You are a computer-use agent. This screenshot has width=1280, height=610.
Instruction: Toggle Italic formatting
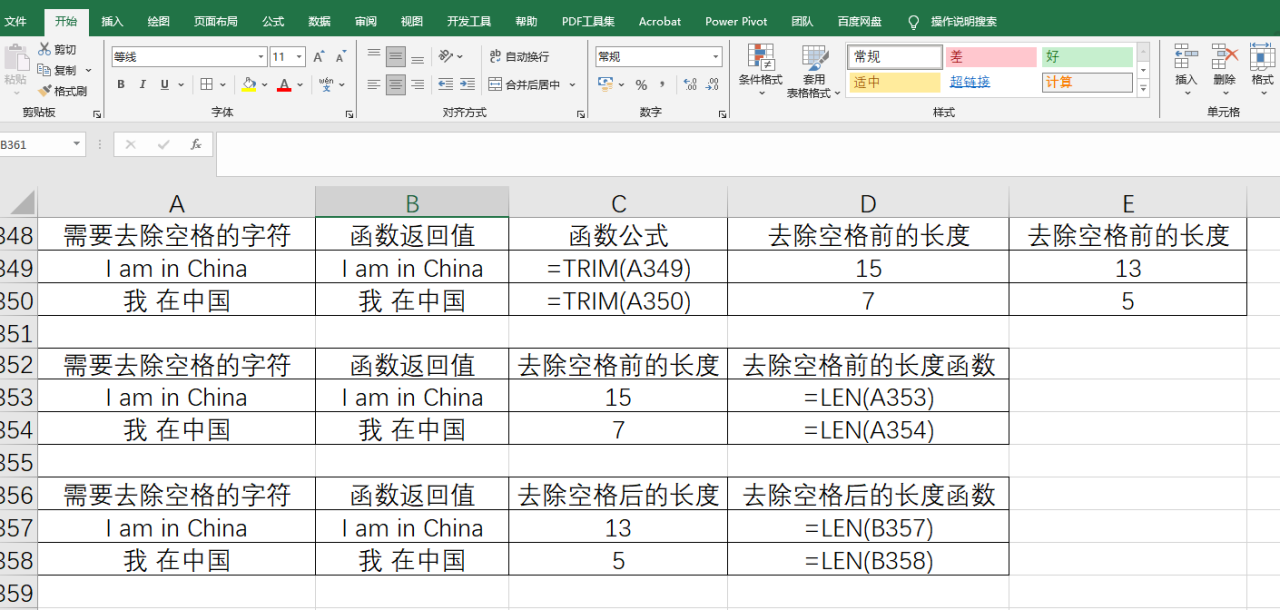click(x=143, y=85)
